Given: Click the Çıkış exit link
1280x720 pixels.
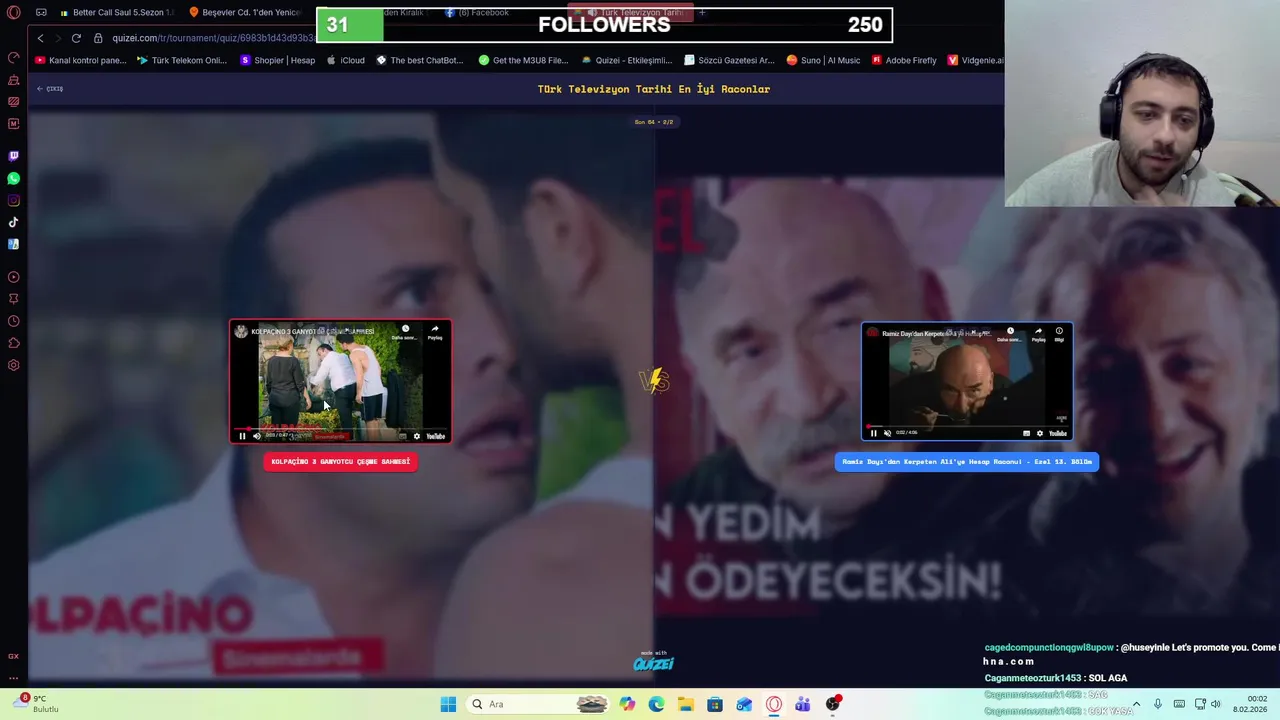Looking at the screenshot, I should pyautogui.click(x=50, y=89).
